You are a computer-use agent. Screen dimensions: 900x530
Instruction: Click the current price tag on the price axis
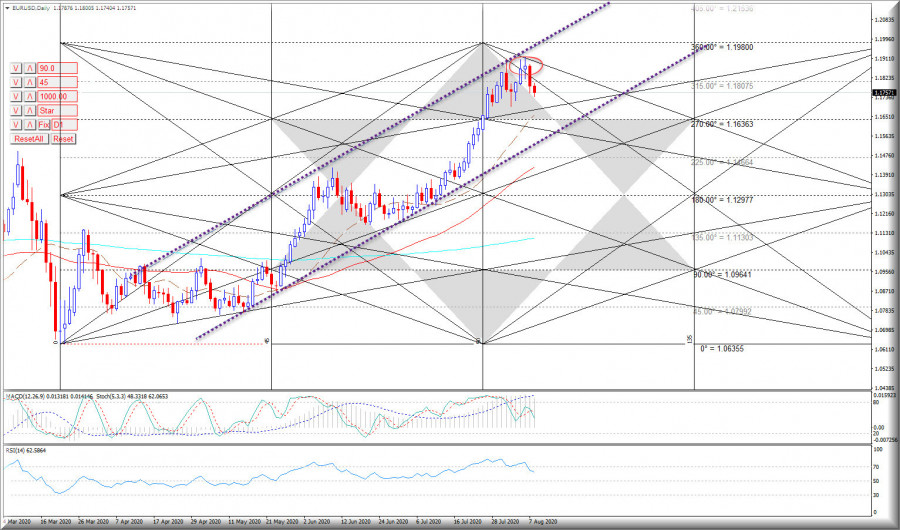click(x=883, y=93)
